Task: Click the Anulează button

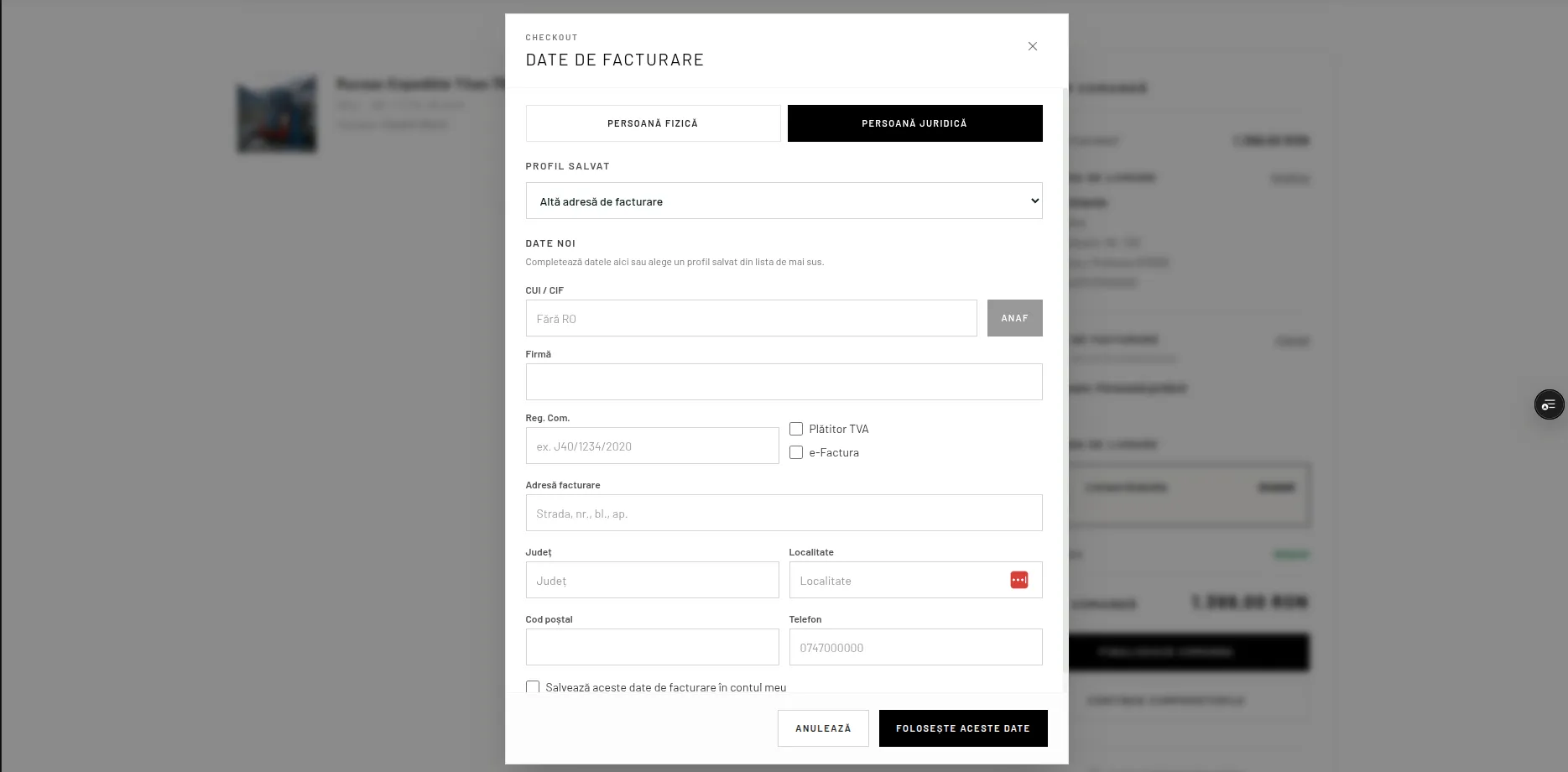Action: click(823, 728)
